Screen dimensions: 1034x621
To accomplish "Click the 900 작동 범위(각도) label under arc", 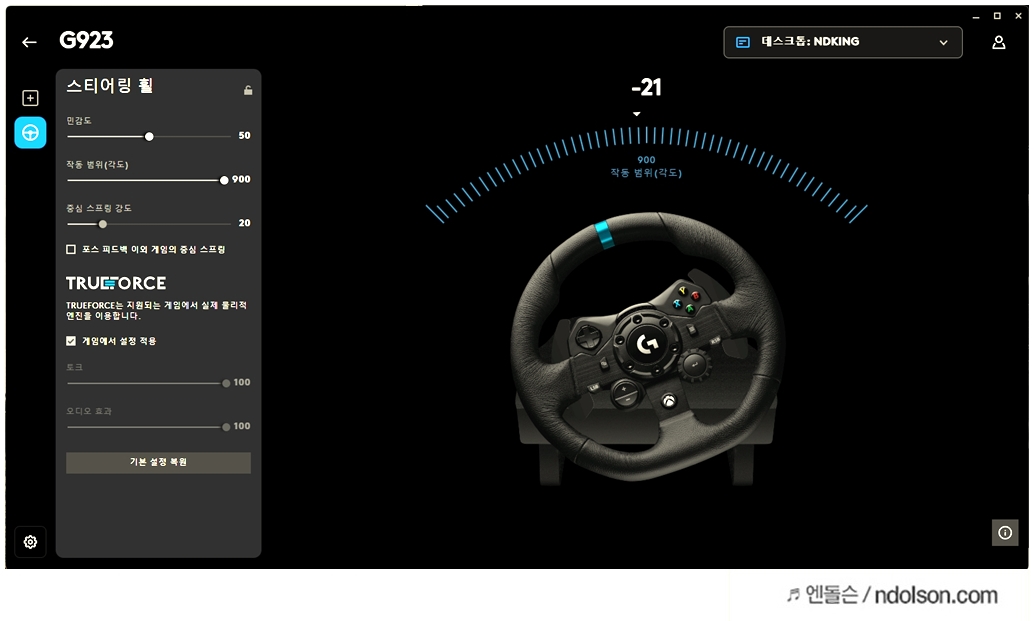I will click(x=646, y=166).
